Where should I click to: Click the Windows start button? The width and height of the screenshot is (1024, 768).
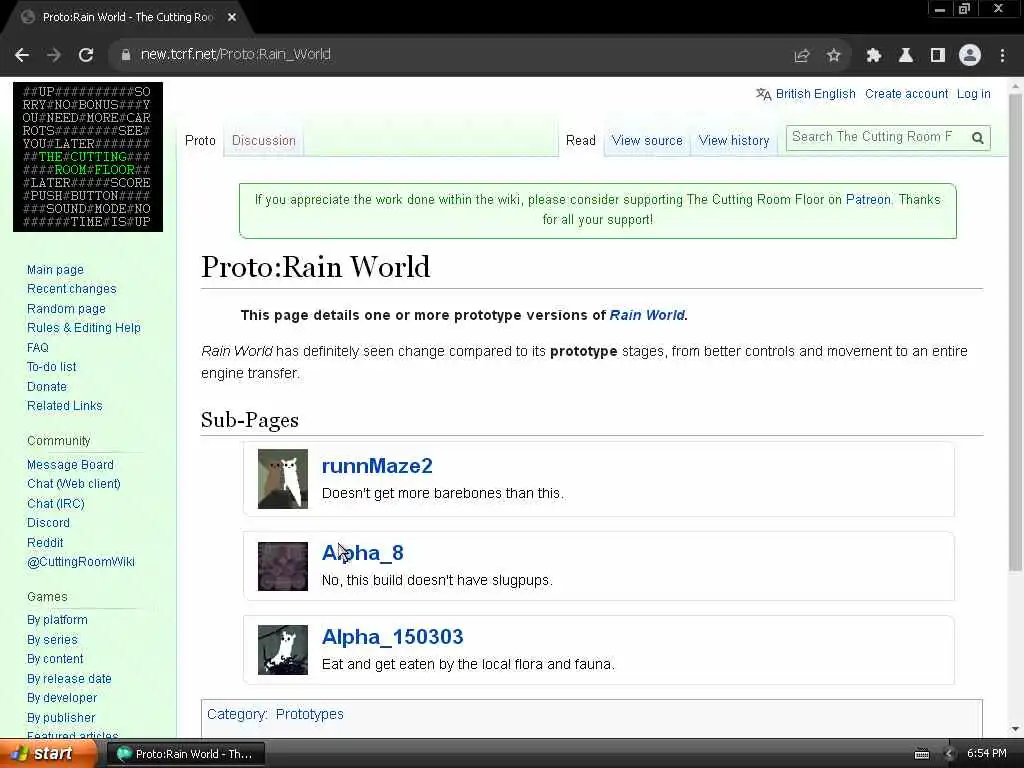pyautogui.click(x=46, y=754)
